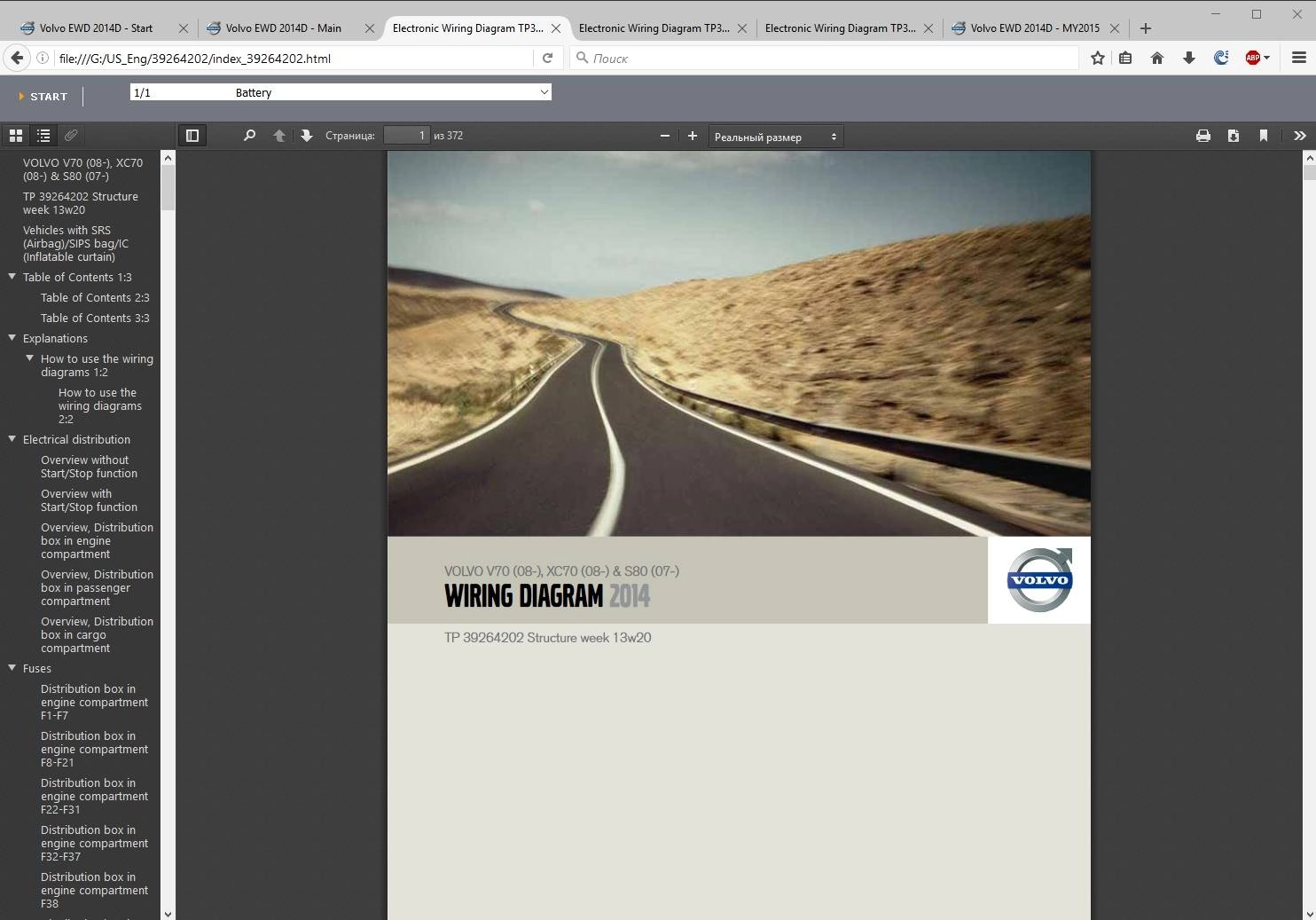Go to browser home page
This screenshot has height=920, width=1316.
point(1157,58)
